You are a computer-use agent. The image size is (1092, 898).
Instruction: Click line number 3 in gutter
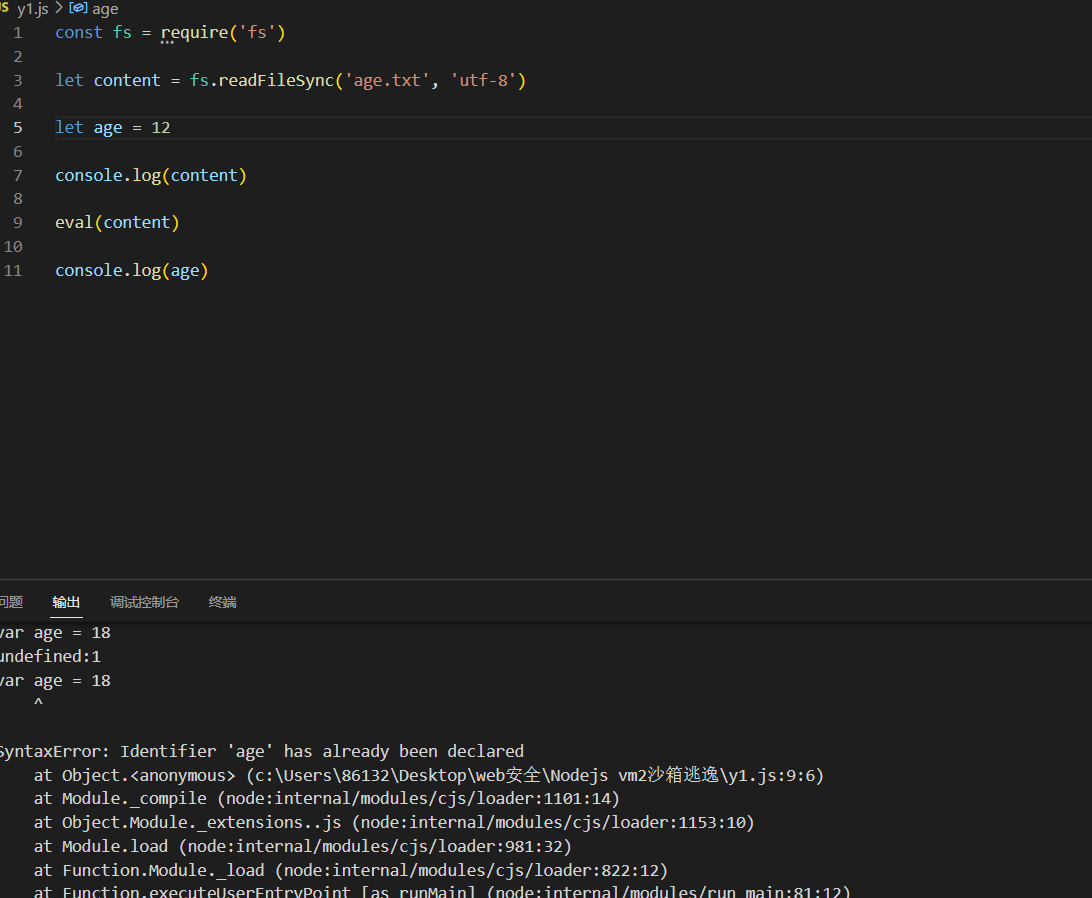click(17, 81)
